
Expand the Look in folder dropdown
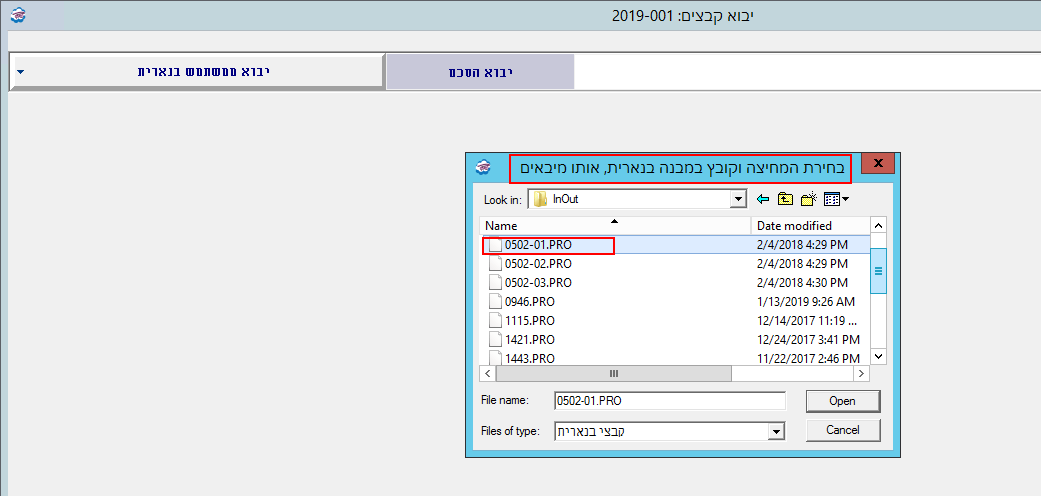(x=739, y=199)
